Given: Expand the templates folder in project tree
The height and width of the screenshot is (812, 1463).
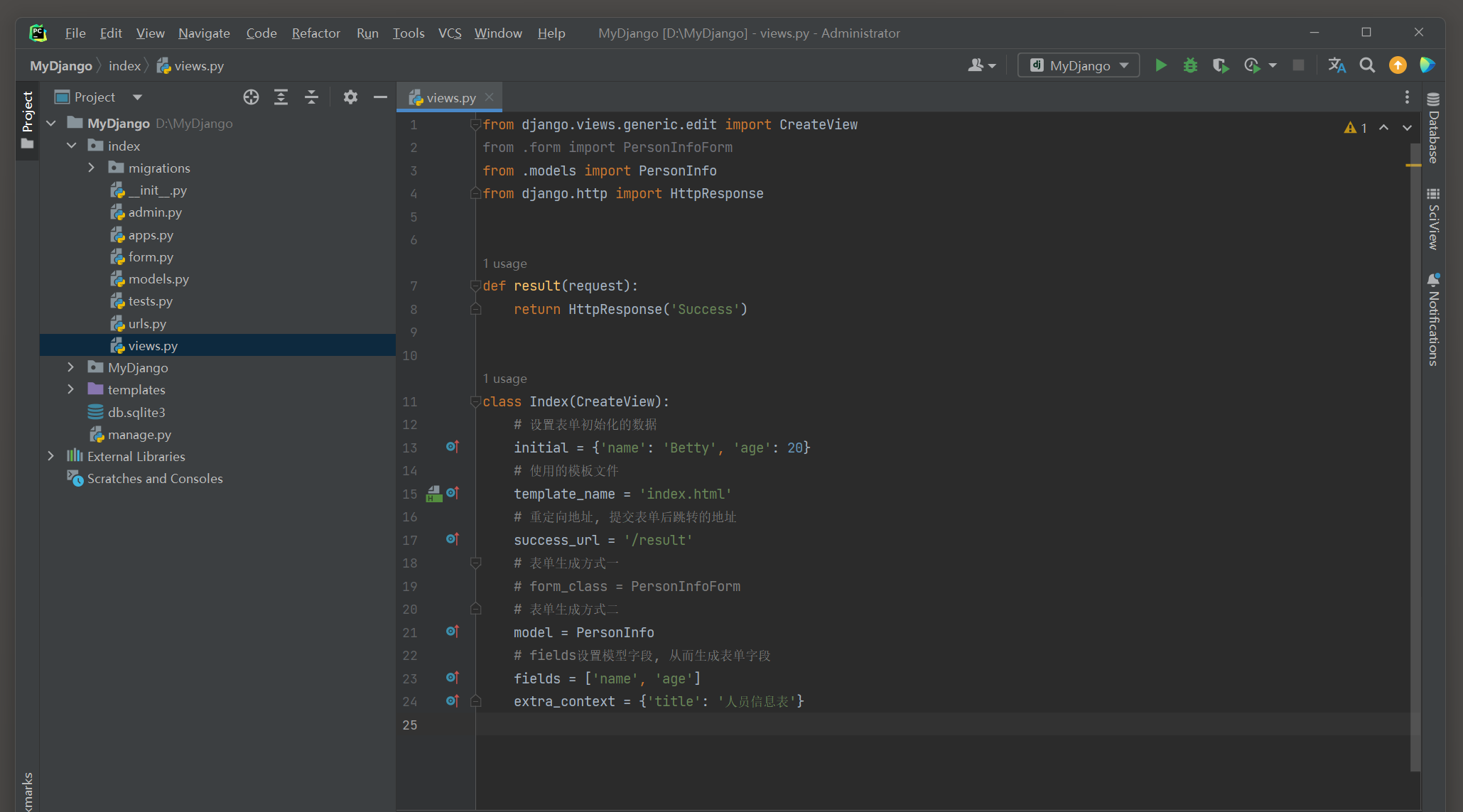Looking at the screenshot, I should point(72,389).
